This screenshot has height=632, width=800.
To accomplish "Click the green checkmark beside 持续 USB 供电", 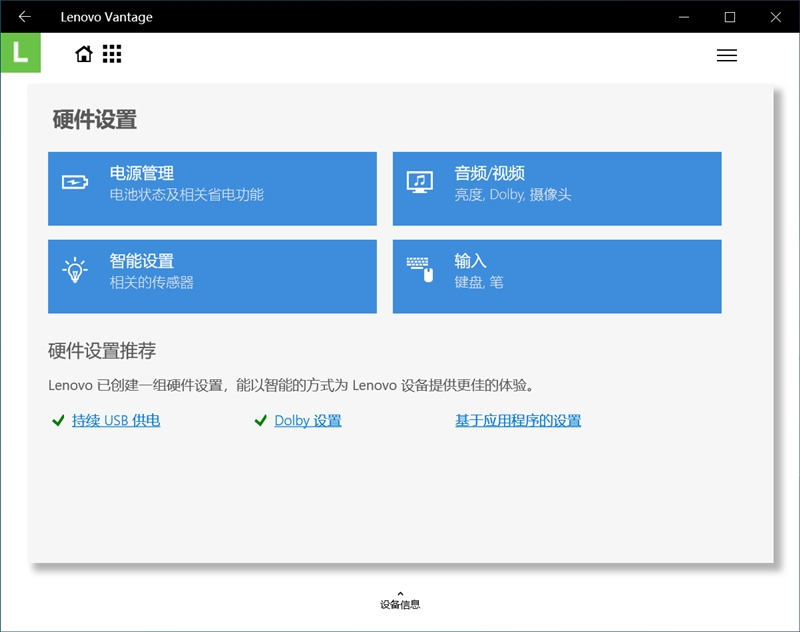I will [x=56, y=420].
